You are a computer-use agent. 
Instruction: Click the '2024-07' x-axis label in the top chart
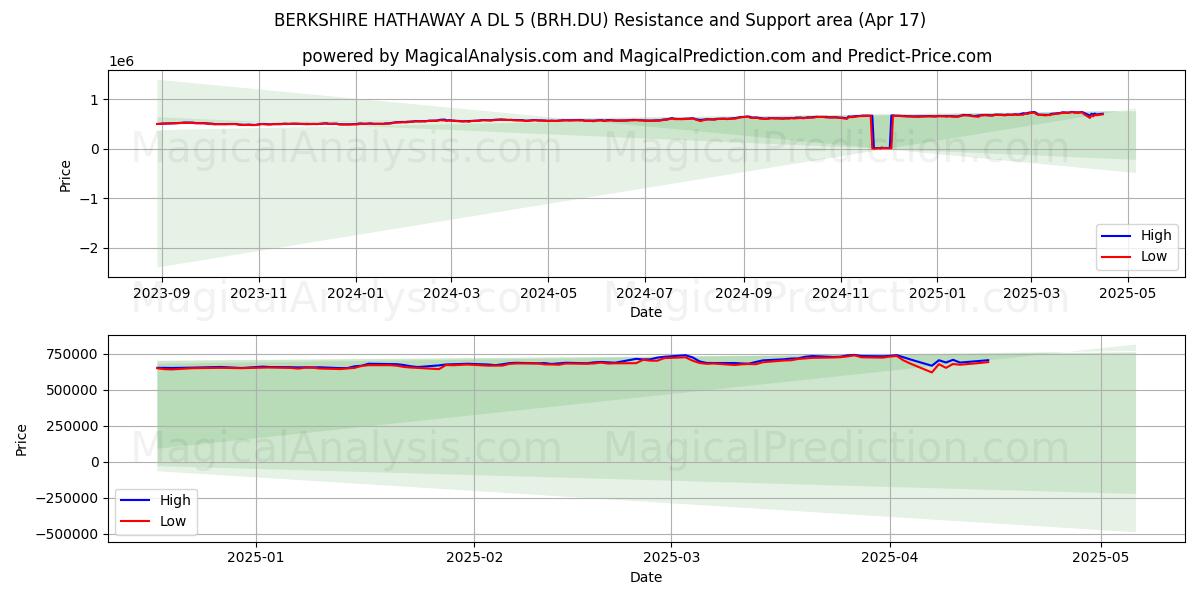point(644,293)
